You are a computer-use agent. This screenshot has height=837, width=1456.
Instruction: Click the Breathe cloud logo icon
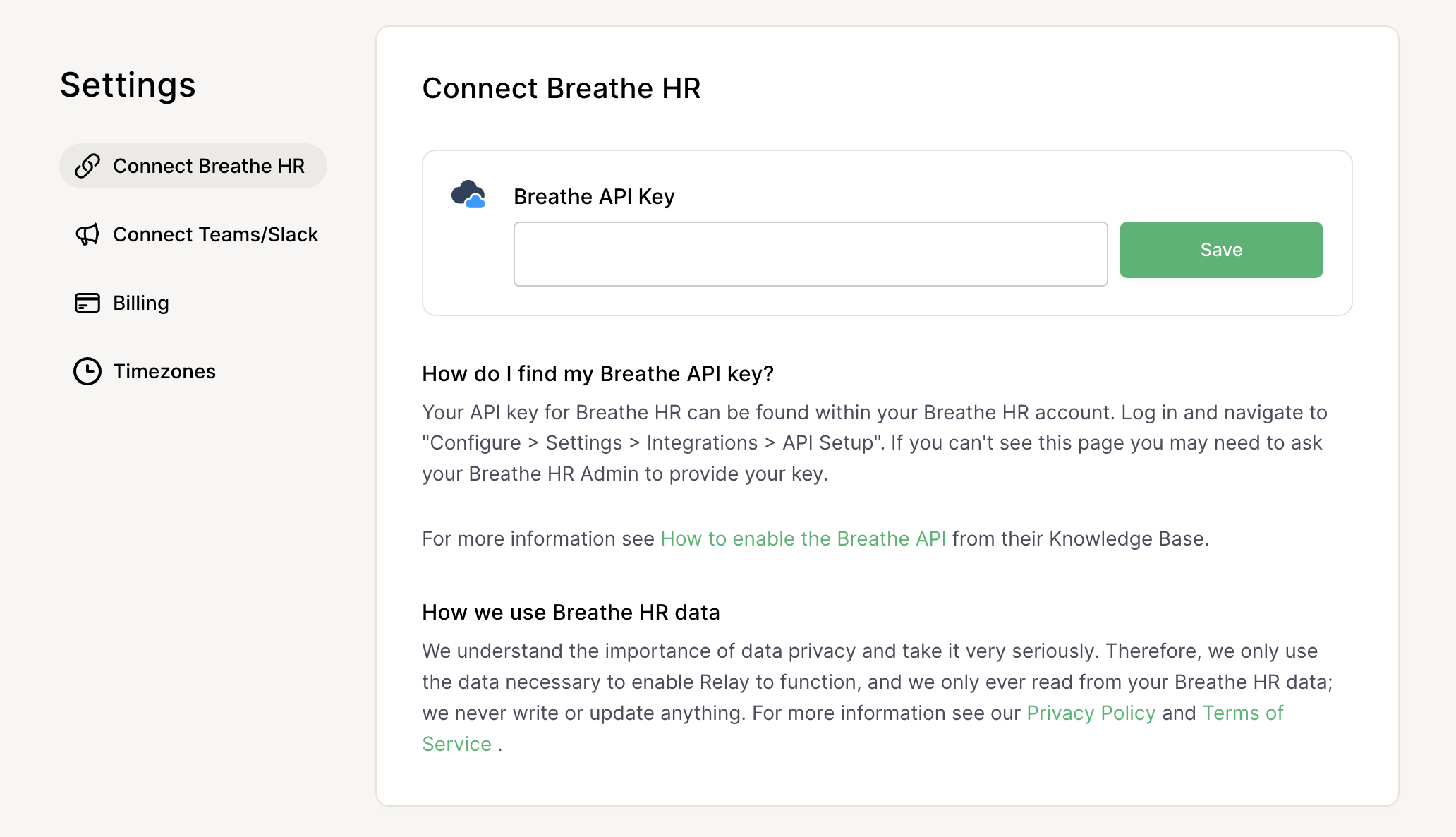click(468, 194)
